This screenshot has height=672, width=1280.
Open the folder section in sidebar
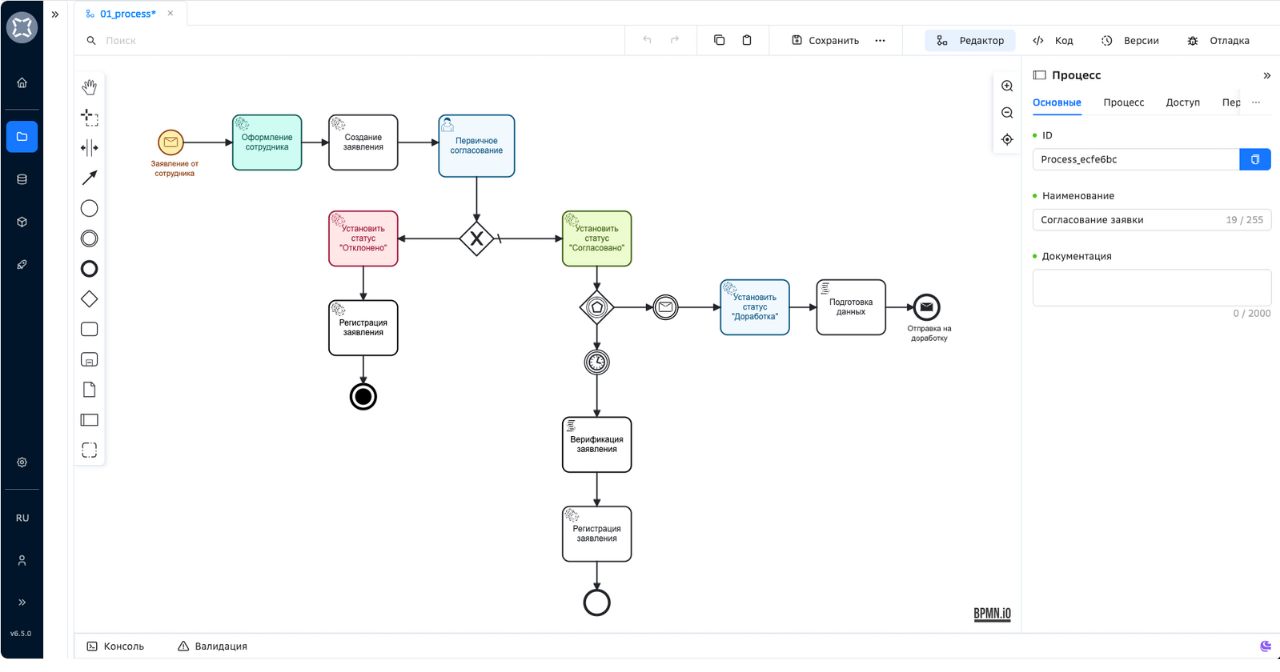(x=22, y=136)
